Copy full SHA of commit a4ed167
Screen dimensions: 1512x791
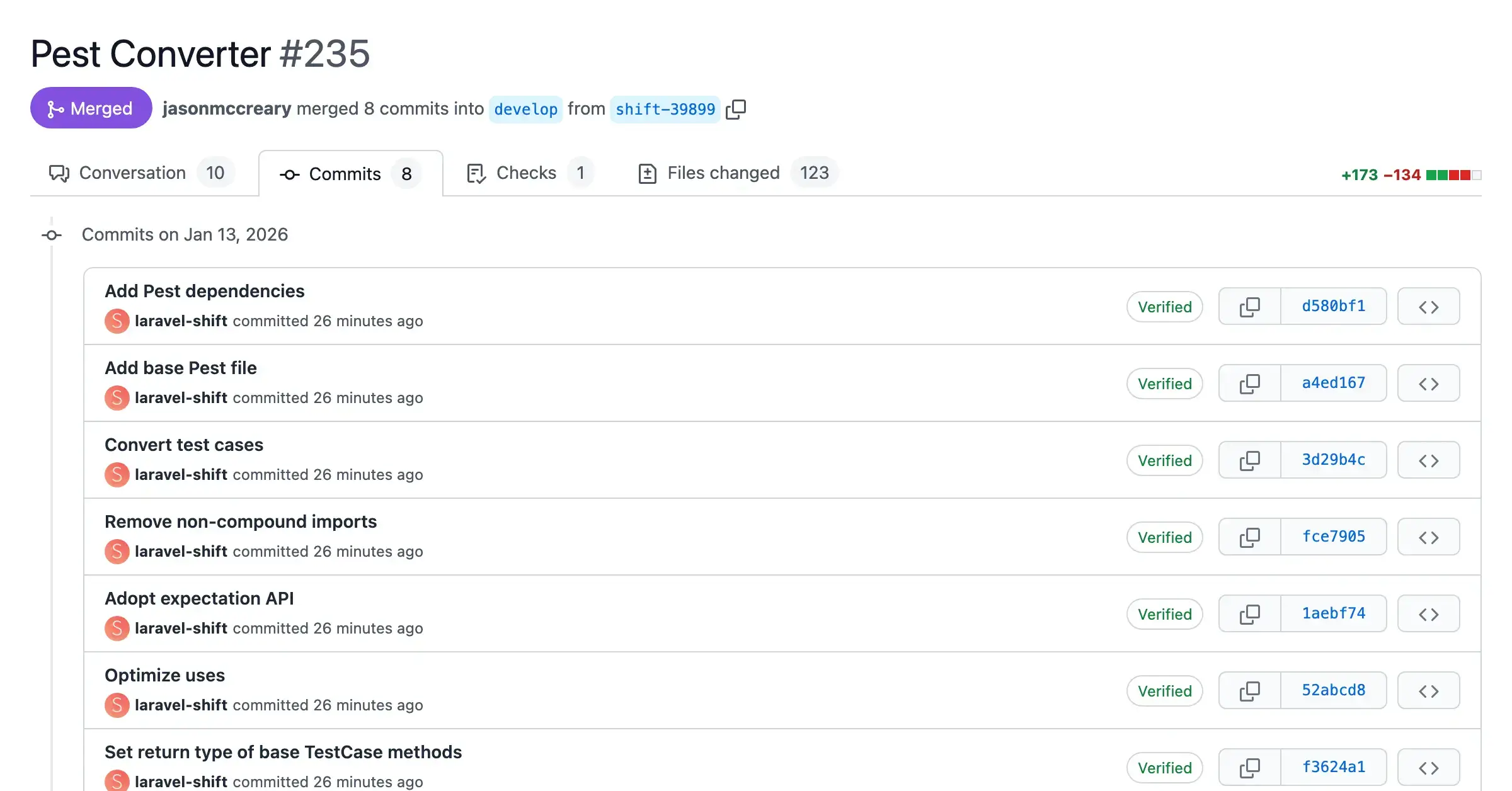click(1249, 383)
